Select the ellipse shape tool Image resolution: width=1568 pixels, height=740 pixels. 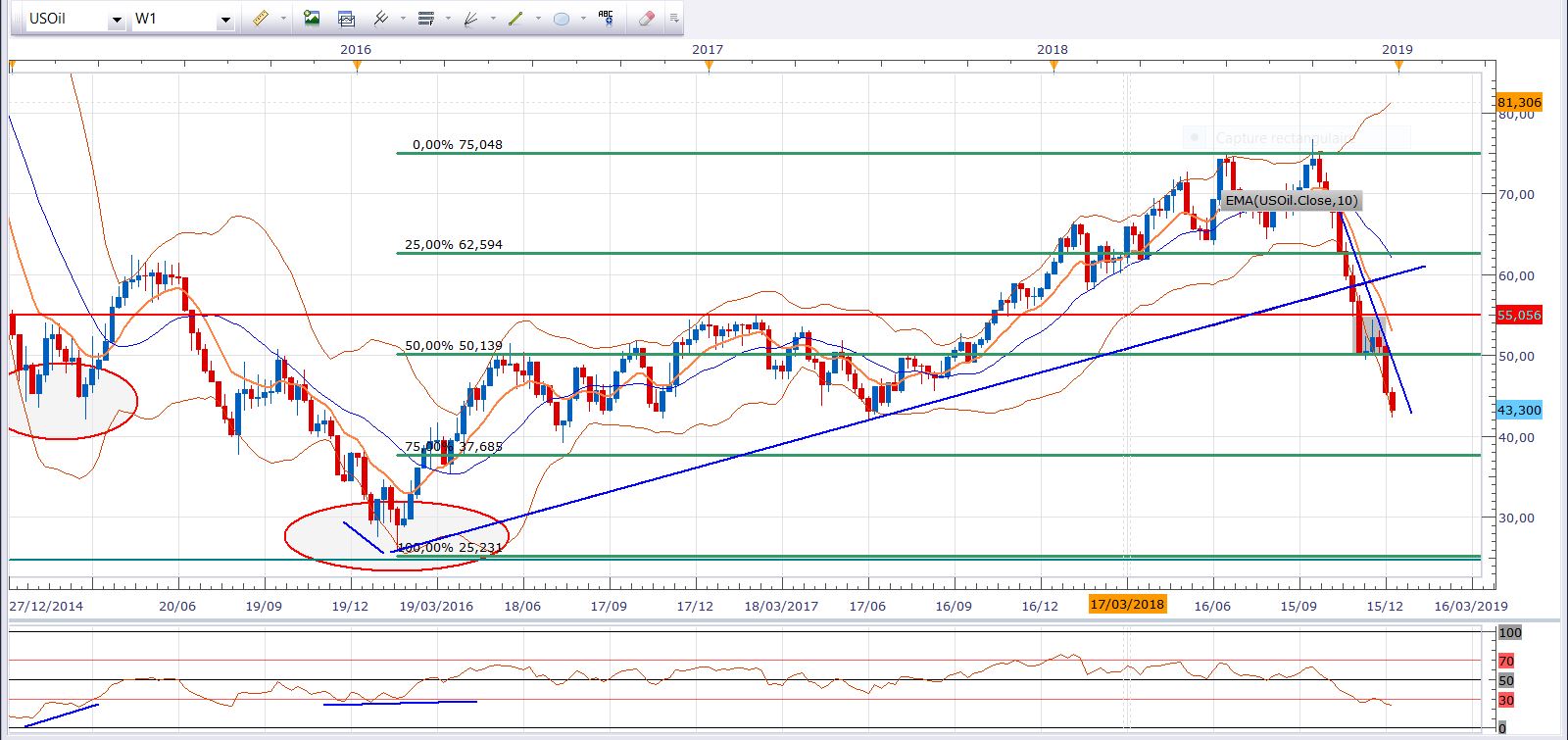(562, 19)
